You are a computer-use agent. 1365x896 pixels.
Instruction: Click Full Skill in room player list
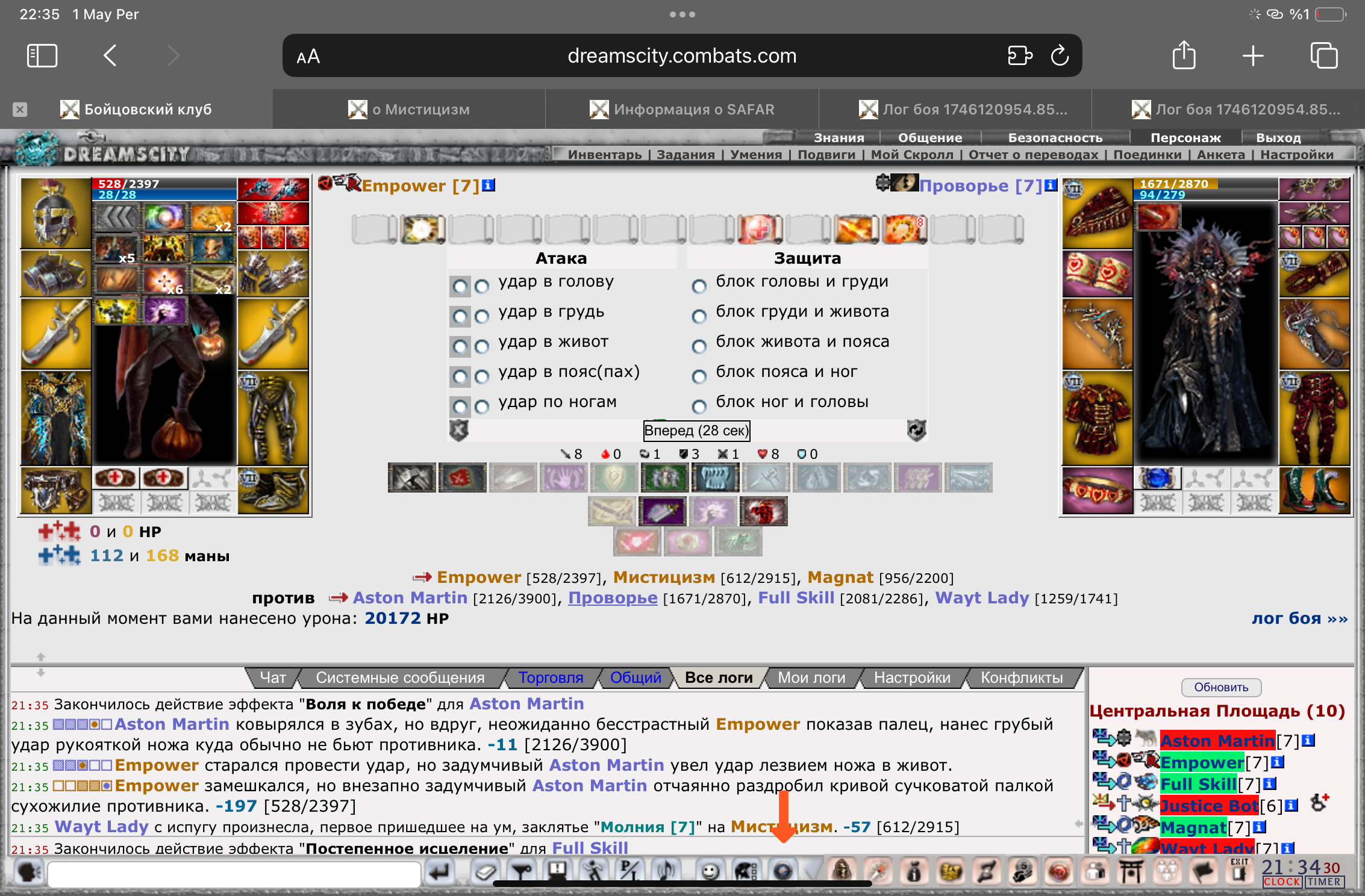click(1198, 784)
